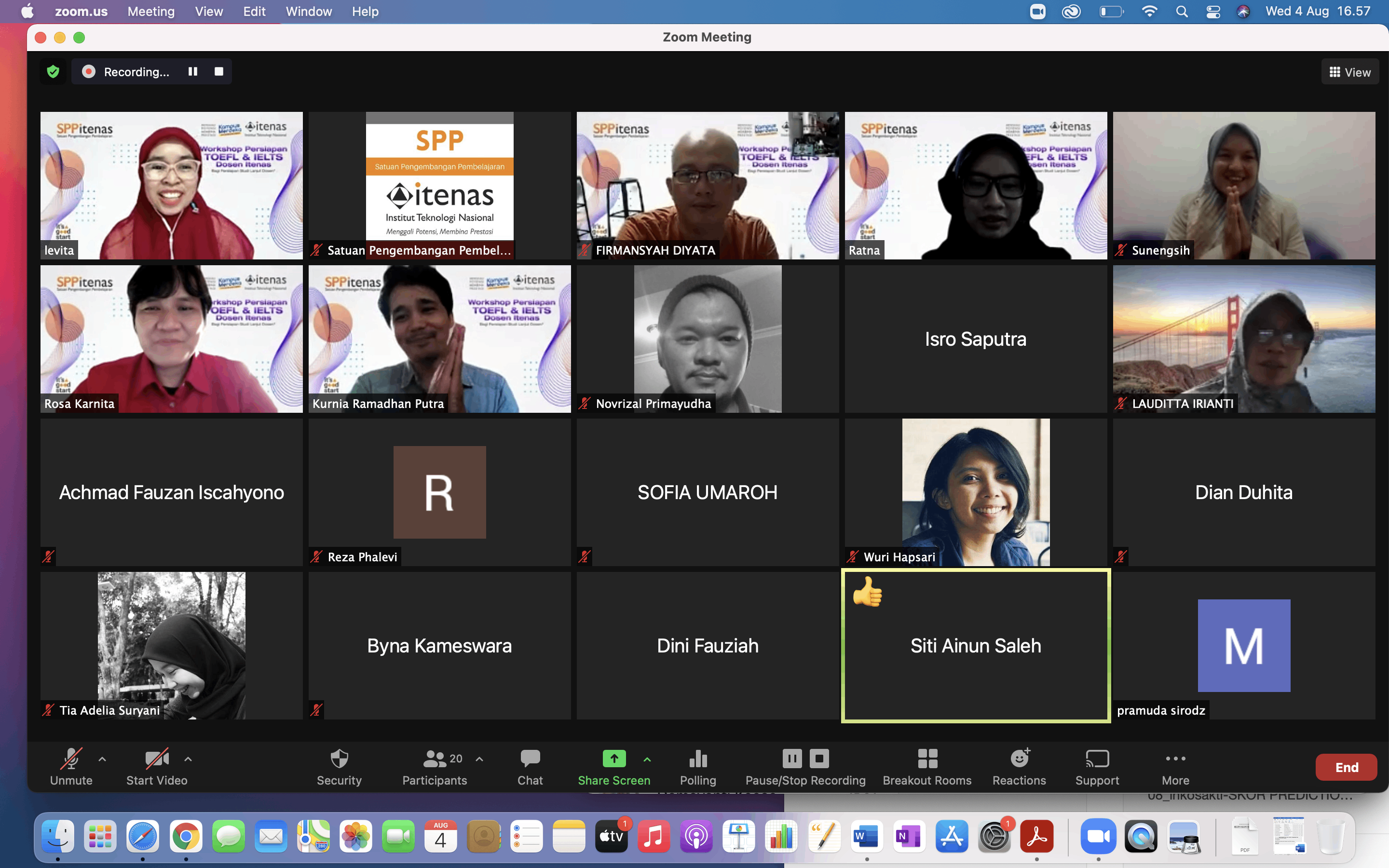1389x868 pixels.
Task: Open the Reactions menu
Action: [1020, 759]
